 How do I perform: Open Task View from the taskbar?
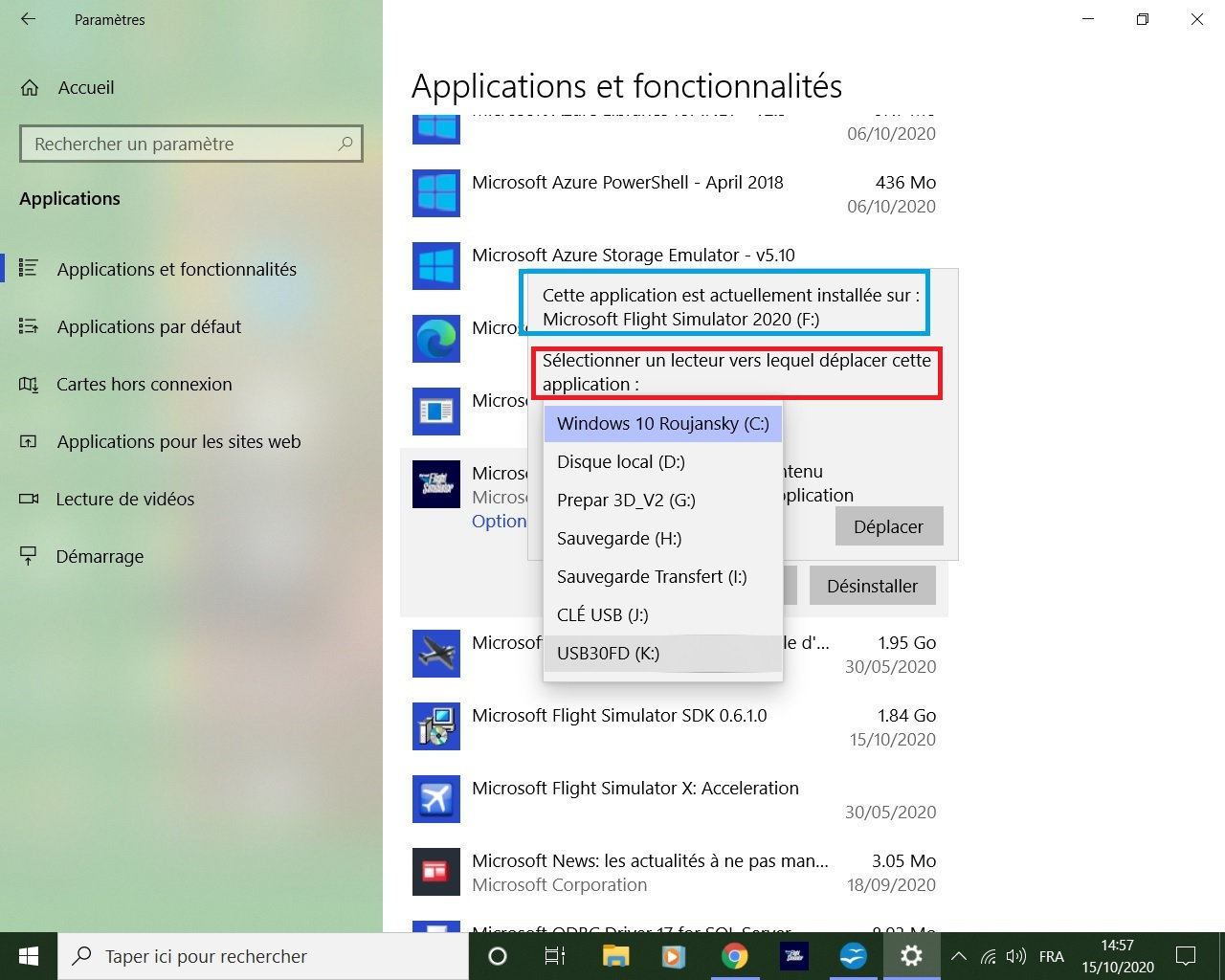coord(554,956)
